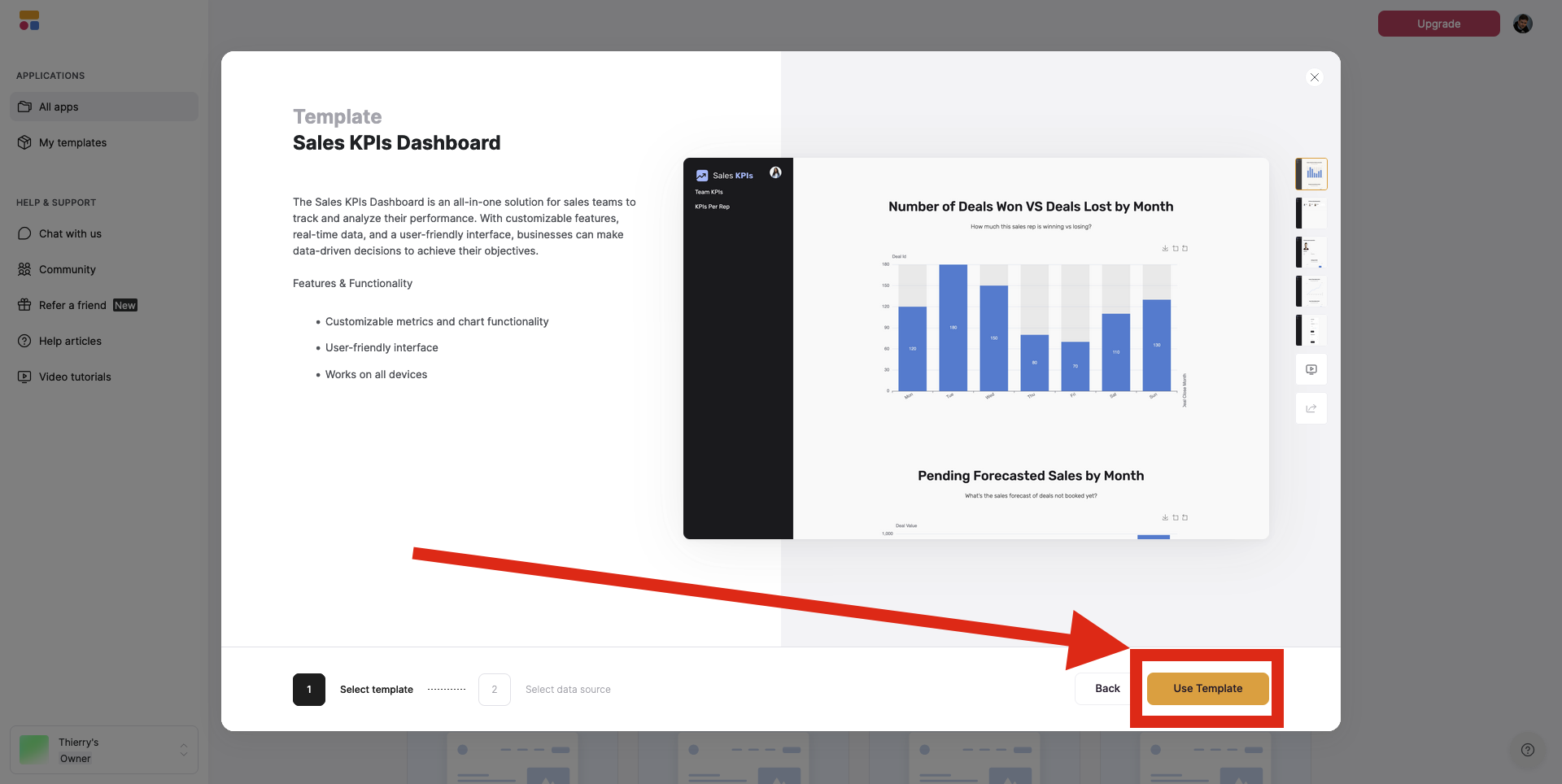This screenshot has height=784, width=1562.
Task: Select step 1 Select template
Action: 353,690
